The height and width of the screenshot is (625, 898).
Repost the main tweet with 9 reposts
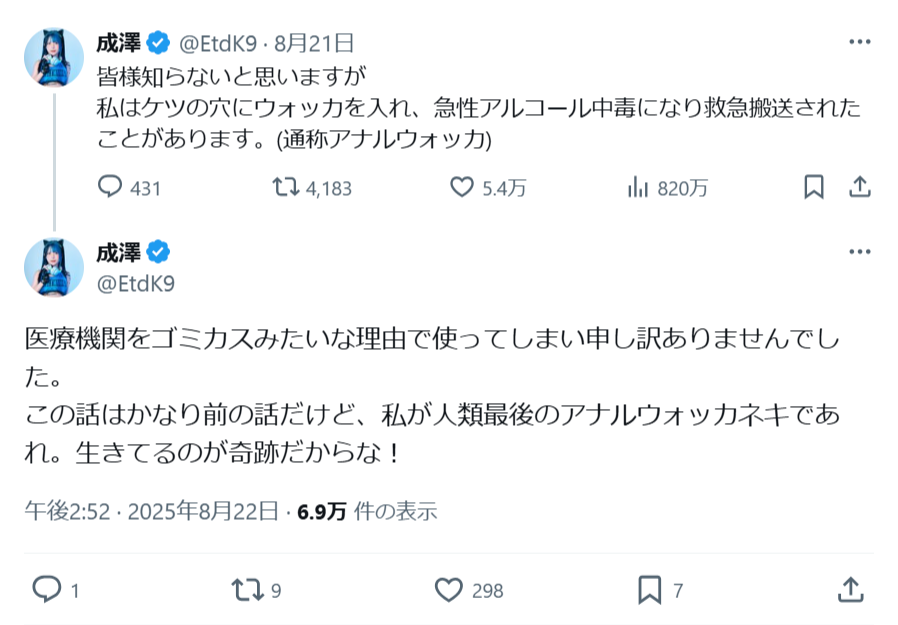[246, 590]
